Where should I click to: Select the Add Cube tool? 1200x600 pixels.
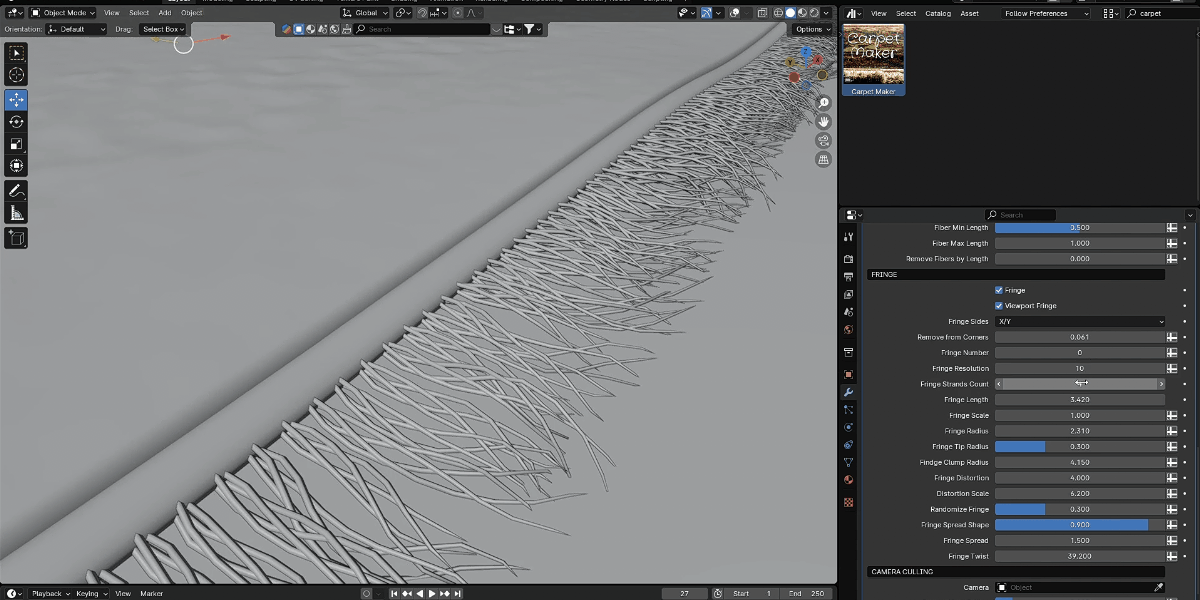pyautogui.click(x=16, y=238)
